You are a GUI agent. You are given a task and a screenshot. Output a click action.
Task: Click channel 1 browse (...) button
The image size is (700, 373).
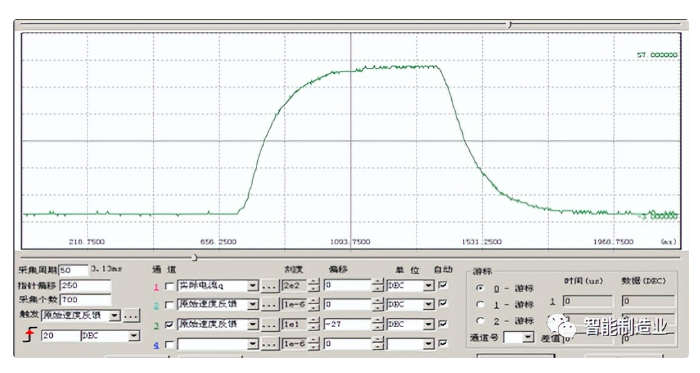(x=269, y=286)
